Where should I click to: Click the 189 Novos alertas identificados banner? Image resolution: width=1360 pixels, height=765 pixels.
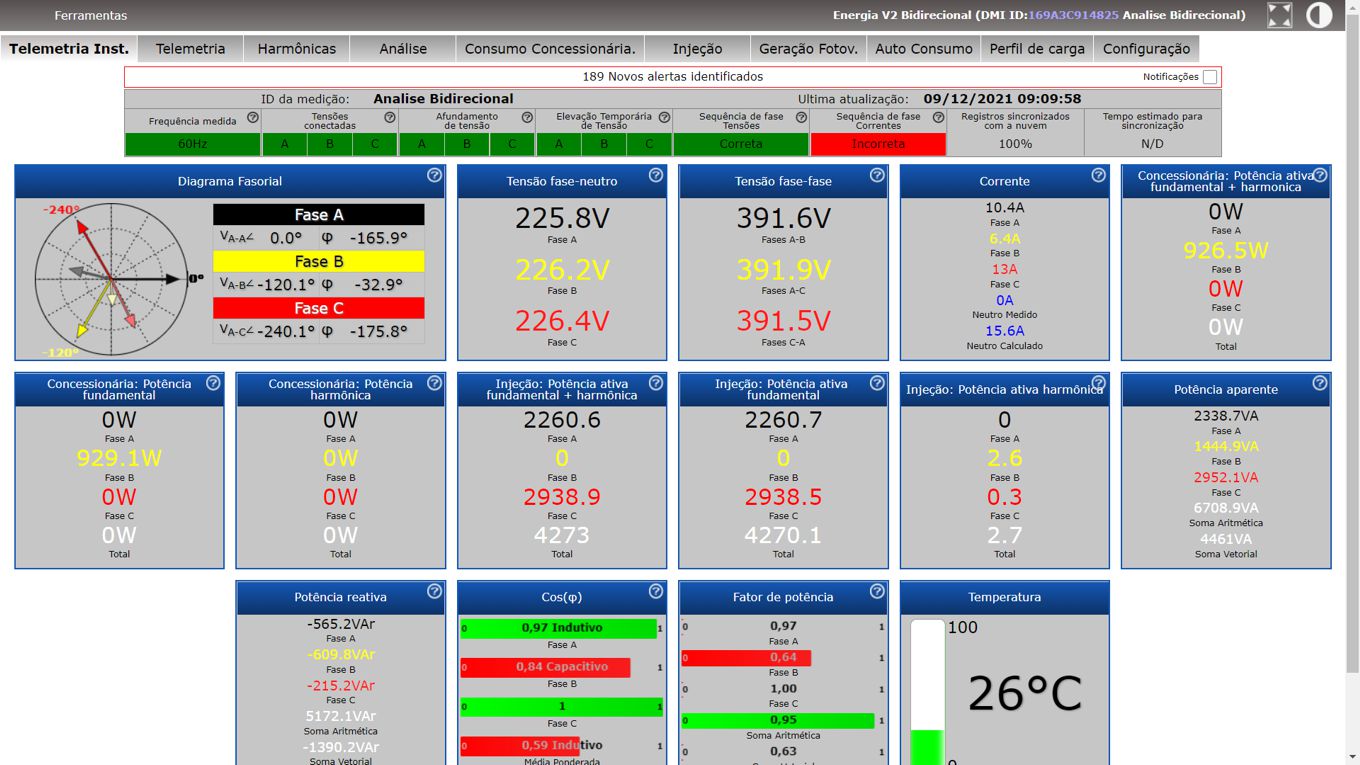point(672,77)
